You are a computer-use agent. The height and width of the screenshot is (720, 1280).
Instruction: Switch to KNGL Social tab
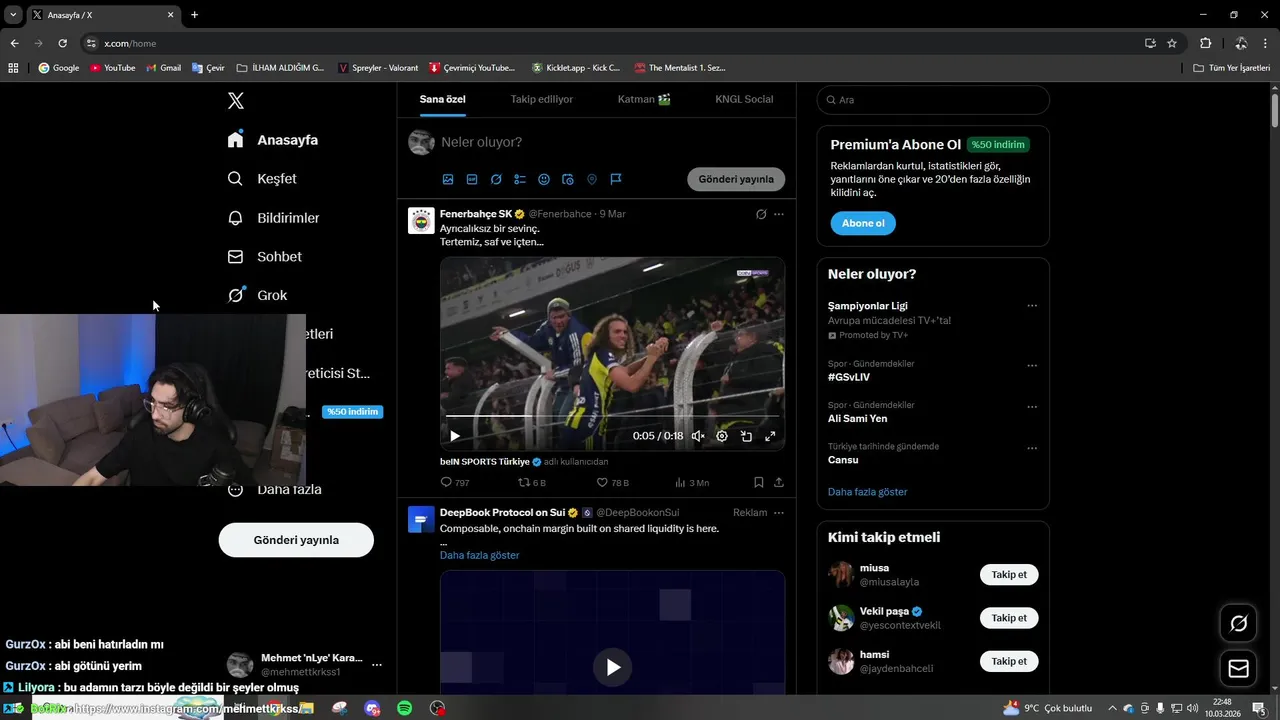[x=744, y=99]
